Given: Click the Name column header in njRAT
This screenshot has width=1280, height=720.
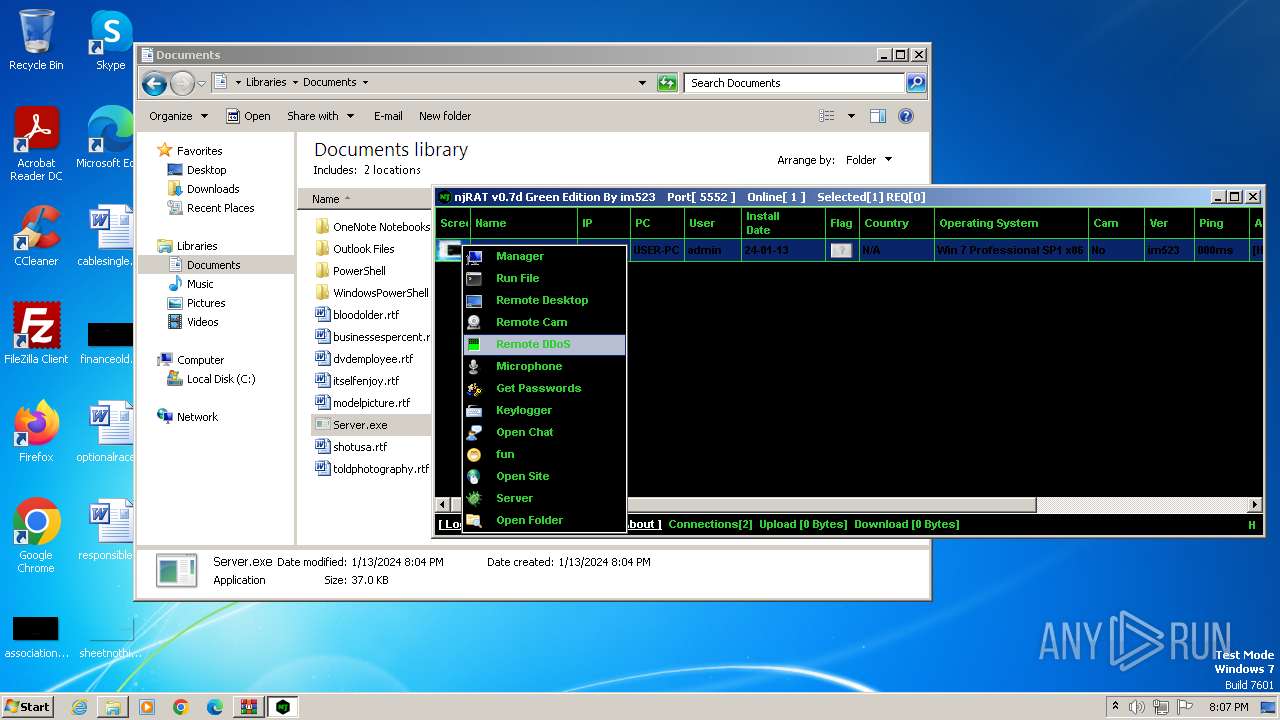Looking at the screenshot, I should pos(523,223).
